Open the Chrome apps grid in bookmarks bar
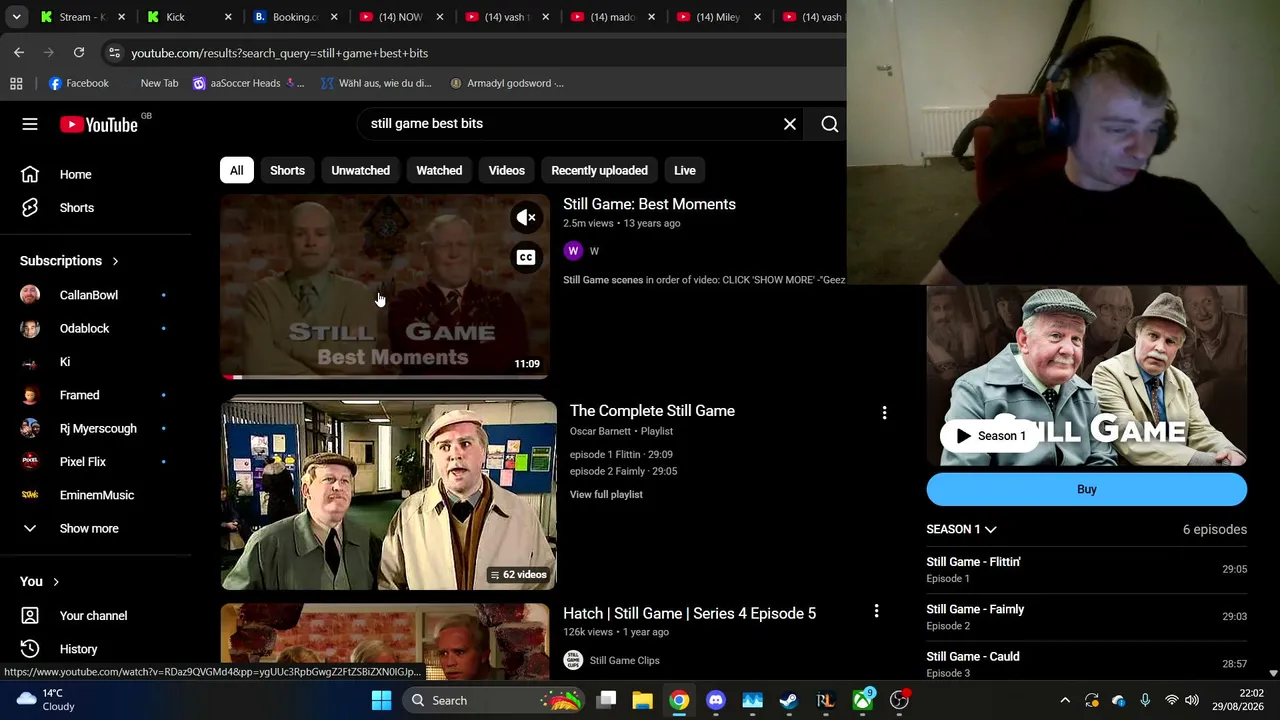This screenshot has width=1280, height=720. pos(16,83)
